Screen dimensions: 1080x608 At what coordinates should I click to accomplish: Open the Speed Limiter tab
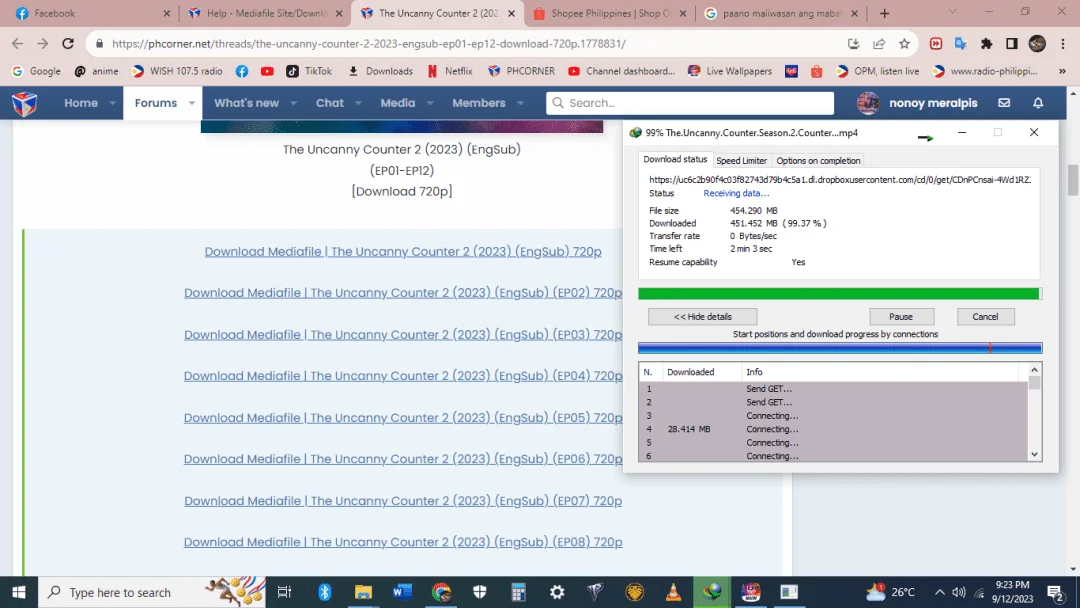(x=741, y=160)
